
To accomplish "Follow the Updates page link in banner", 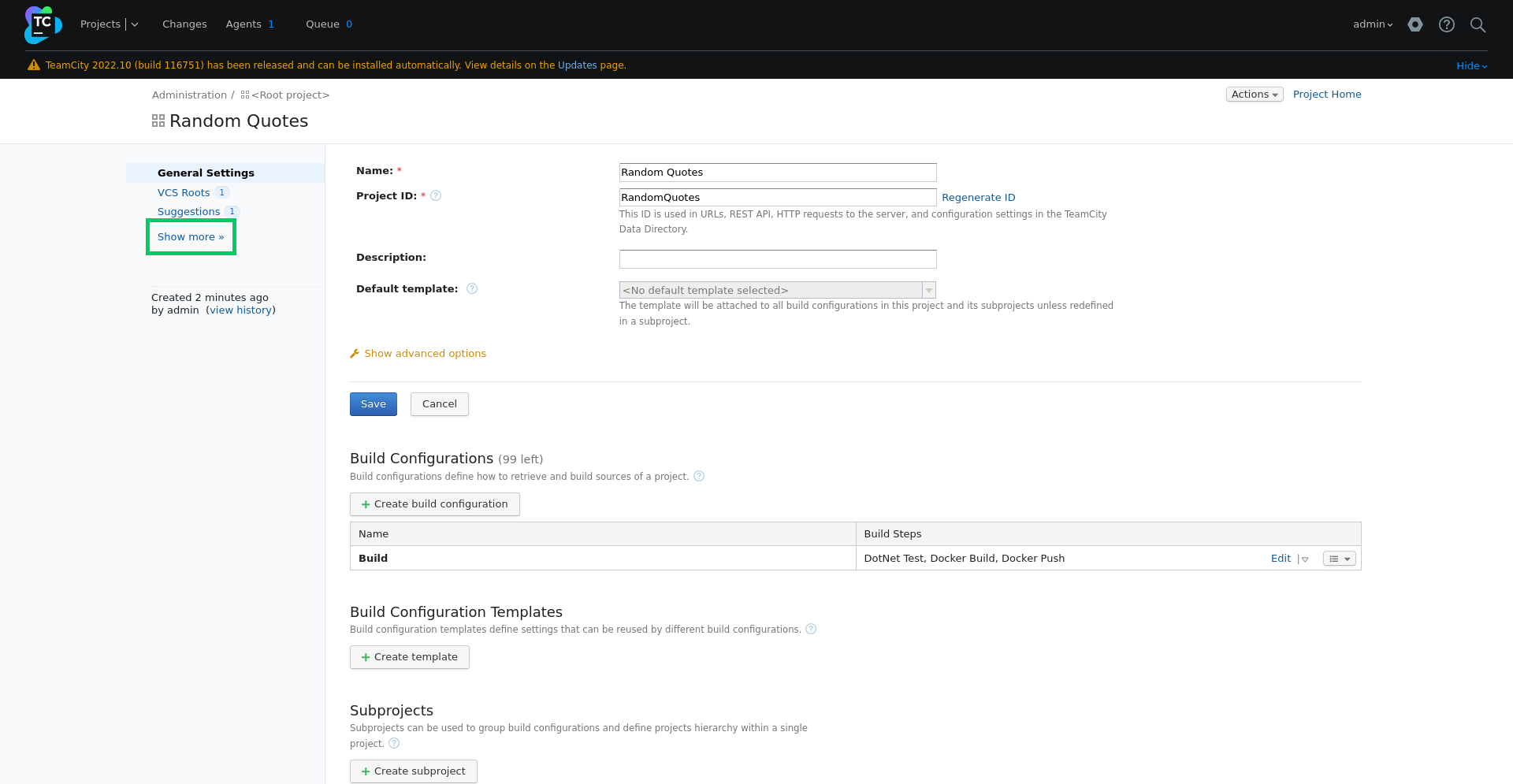I will pyautogui.click(x=578, y=65).
